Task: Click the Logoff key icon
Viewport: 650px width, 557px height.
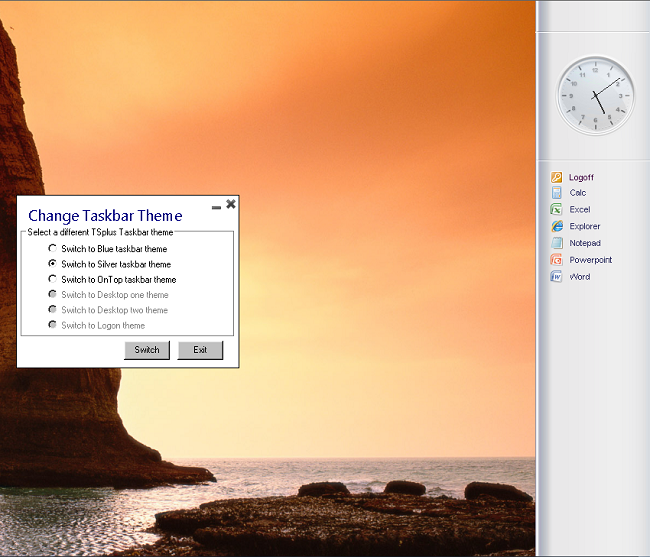Action: coord(556,177)
